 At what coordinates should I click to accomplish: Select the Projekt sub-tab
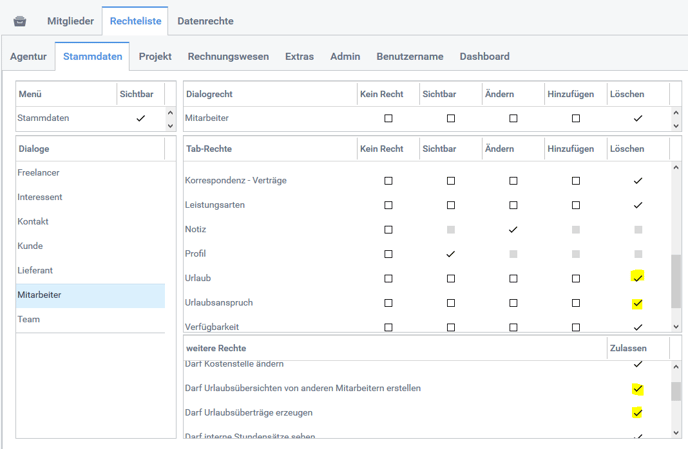point(155,57)
